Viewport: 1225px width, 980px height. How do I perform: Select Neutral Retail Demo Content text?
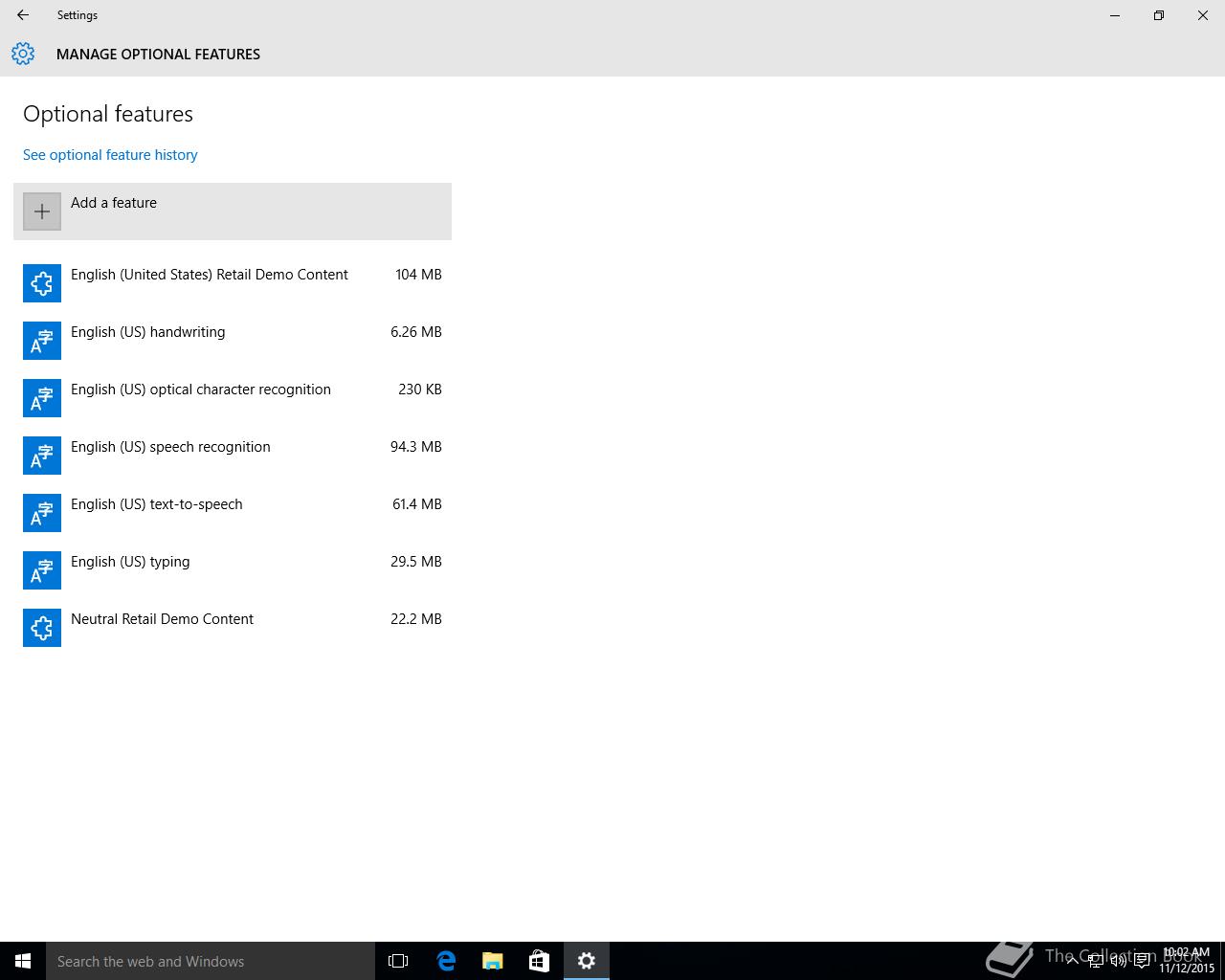(162, 619)
